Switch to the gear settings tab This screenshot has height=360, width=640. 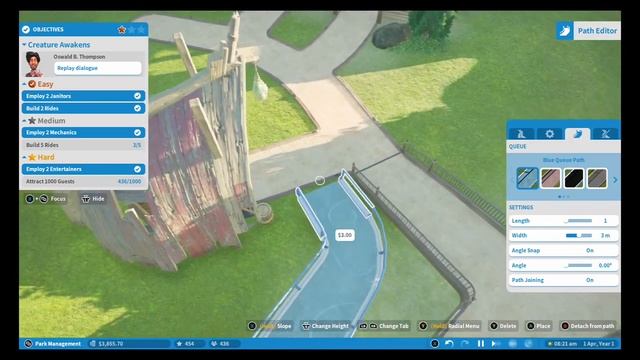pyautogui.click(x=549, y=134)
